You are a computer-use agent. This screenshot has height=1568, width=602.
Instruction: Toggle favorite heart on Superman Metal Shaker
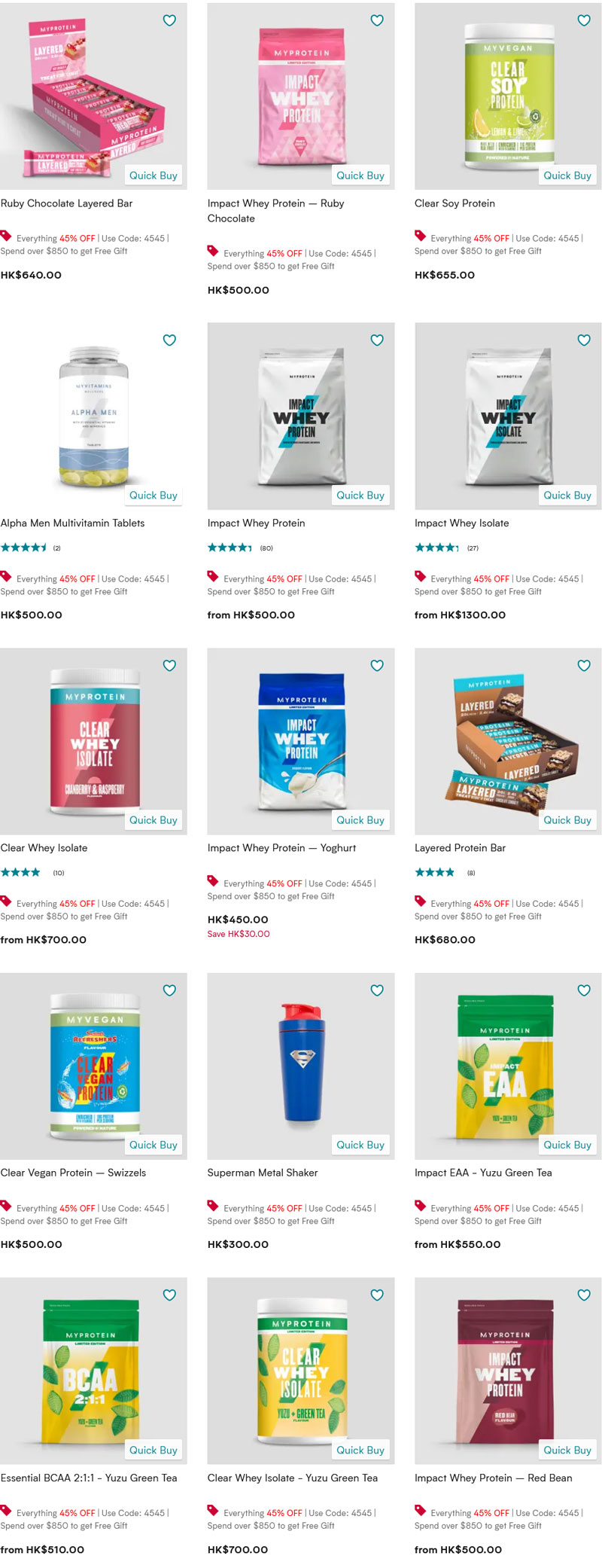[377, 990]
